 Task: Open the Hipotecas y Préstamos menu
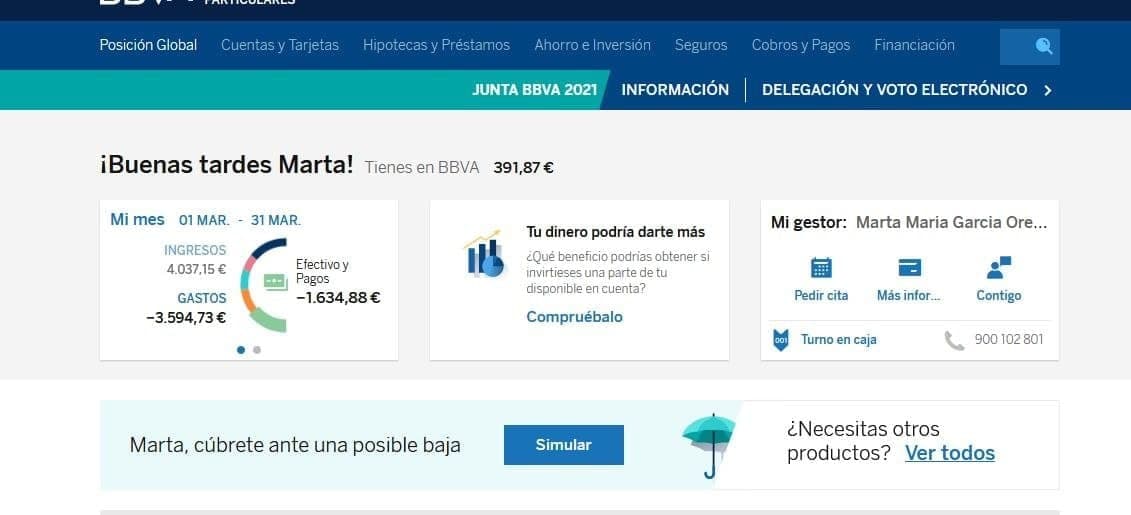point(436,45)
